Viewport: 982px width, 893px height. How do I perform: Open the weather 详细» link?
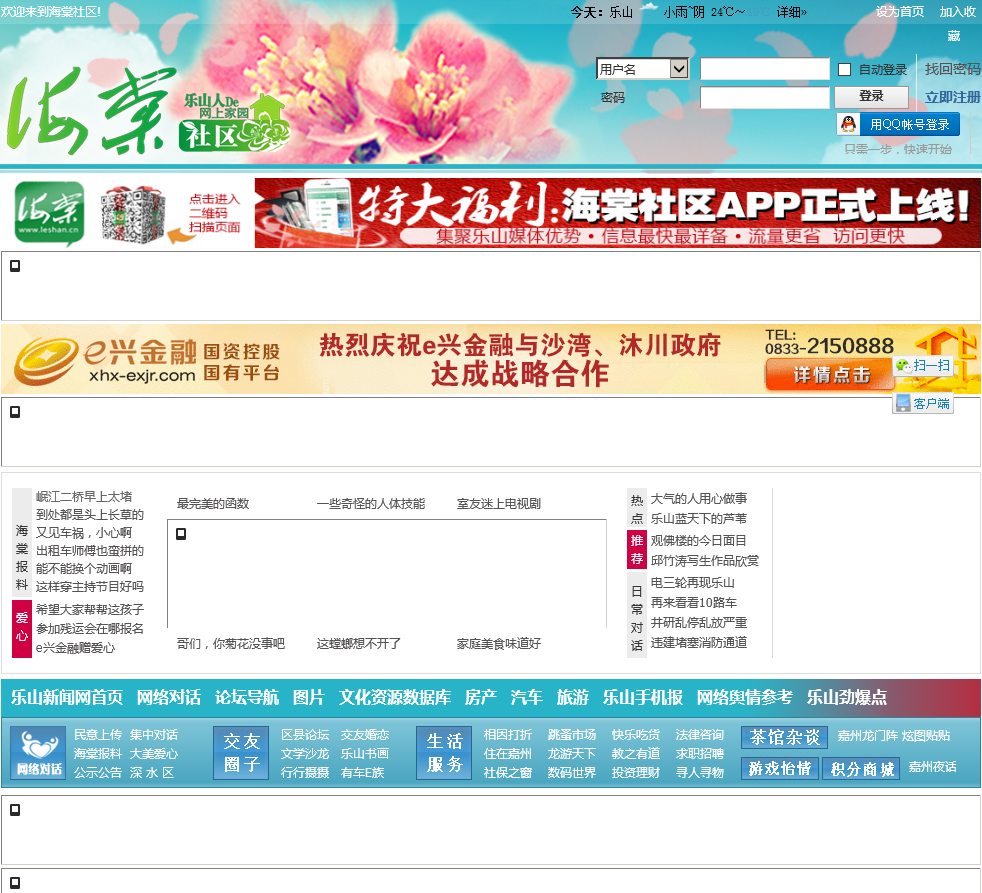pyautogui.click(x=792, y=12)
